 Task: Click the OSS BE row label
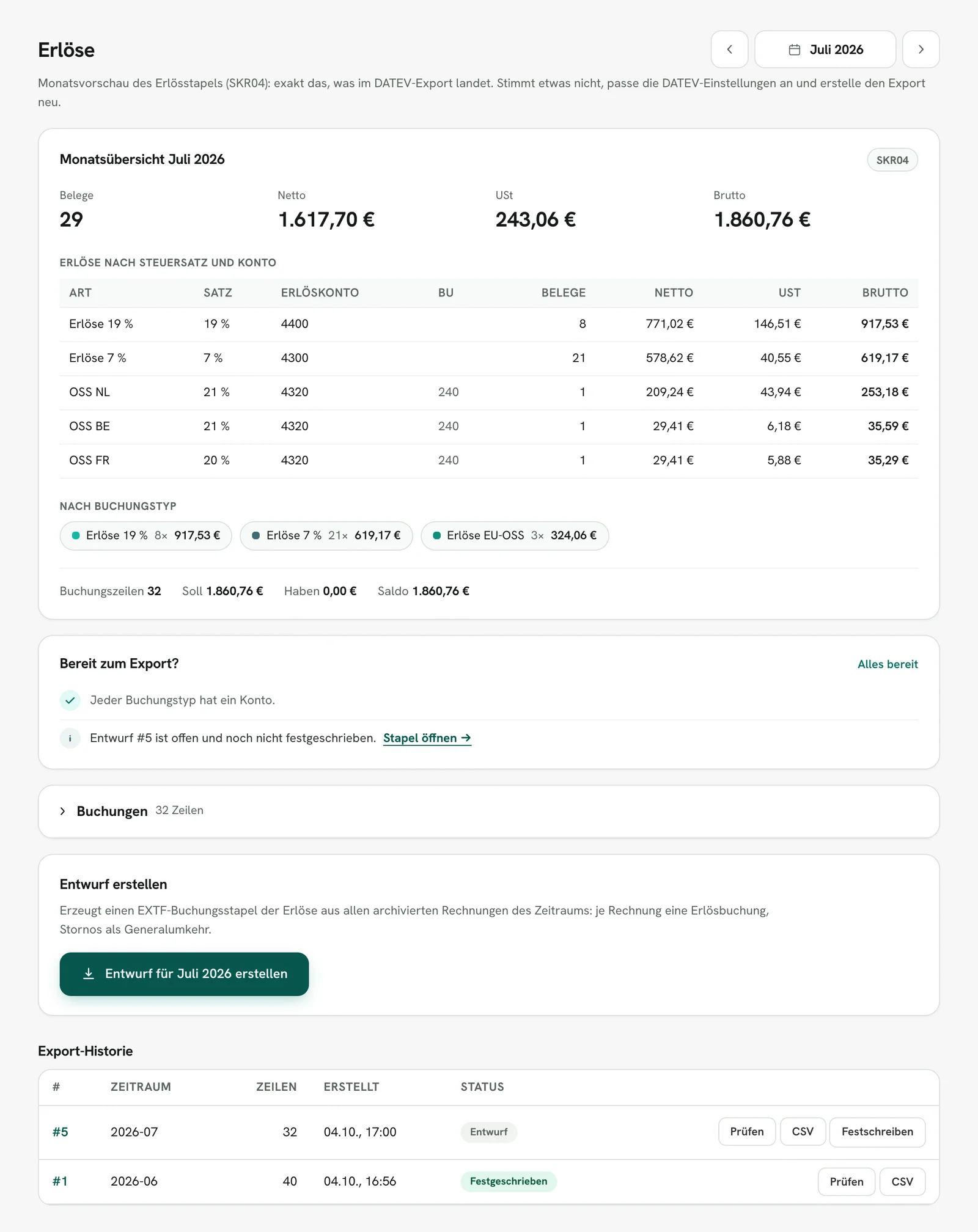coord(89,427)
